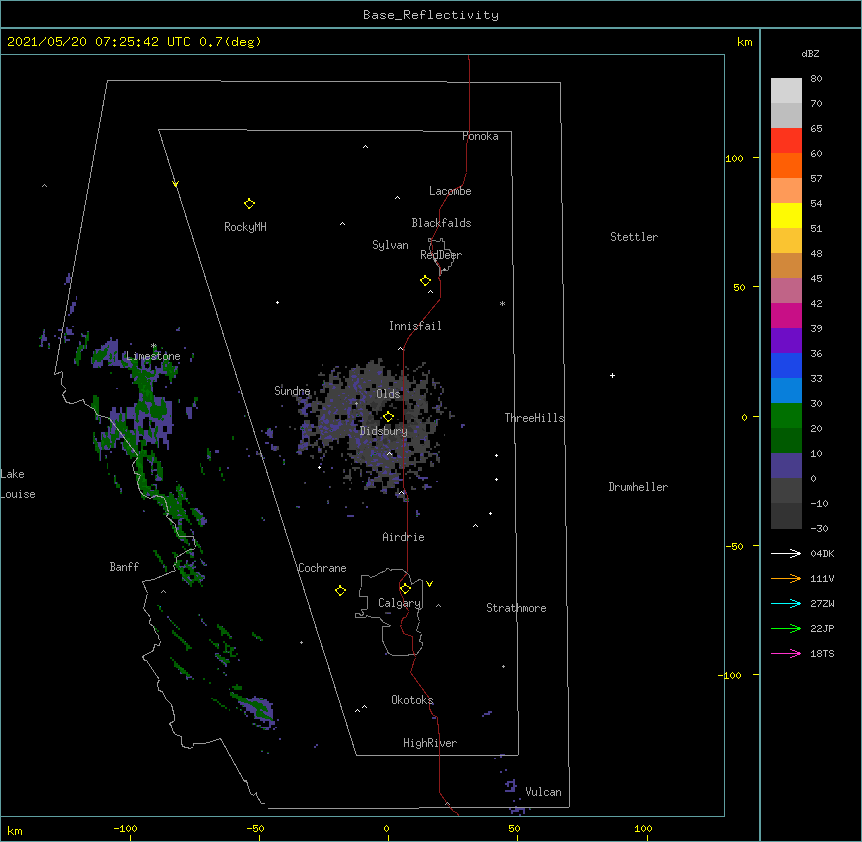This screenshot has width=862, height=842.
Task: Click the purple echo patch left of Vulcan
Action: [x=511, y=786]
